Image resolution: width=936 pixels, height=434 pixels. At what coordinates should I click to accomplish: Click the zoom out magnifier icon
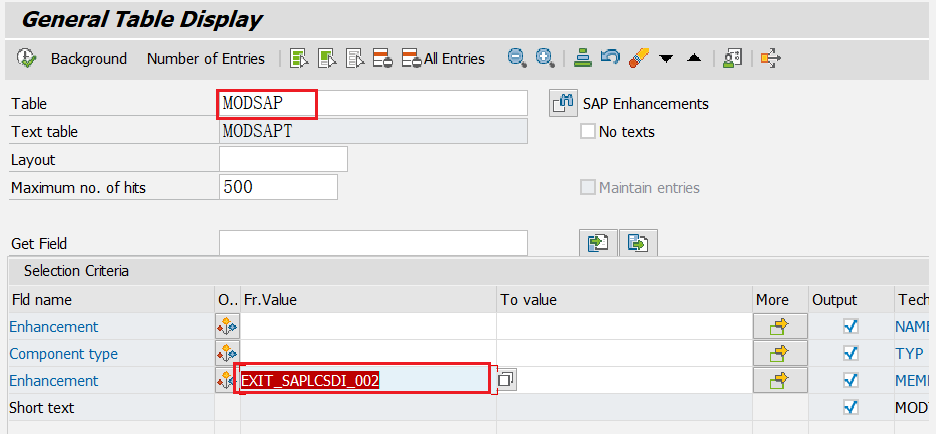pyautogui.click(x=517, y=58)
